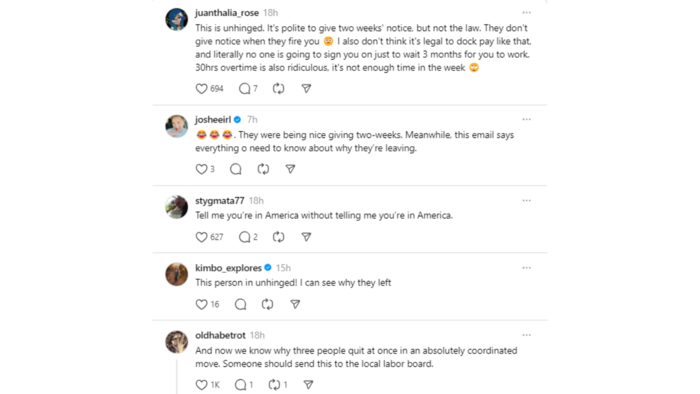Screen dimensions: 700x394
Task: Repost oldhabetrot's labor board comment
Action: point(274,385)
